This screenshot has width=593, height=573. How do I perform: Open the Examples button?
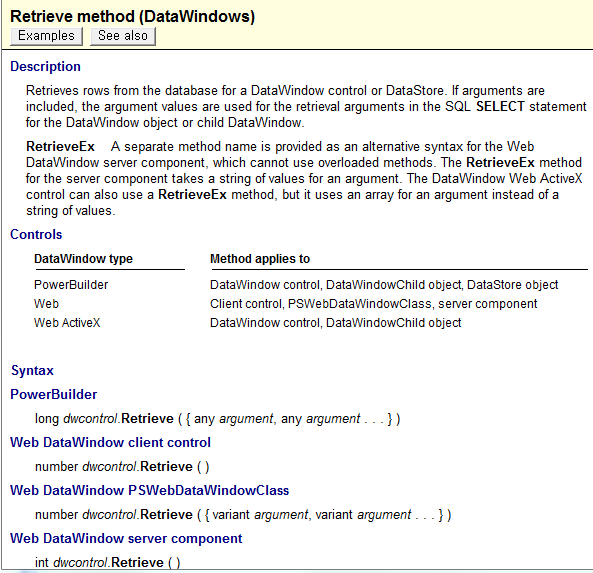[46, 36]
